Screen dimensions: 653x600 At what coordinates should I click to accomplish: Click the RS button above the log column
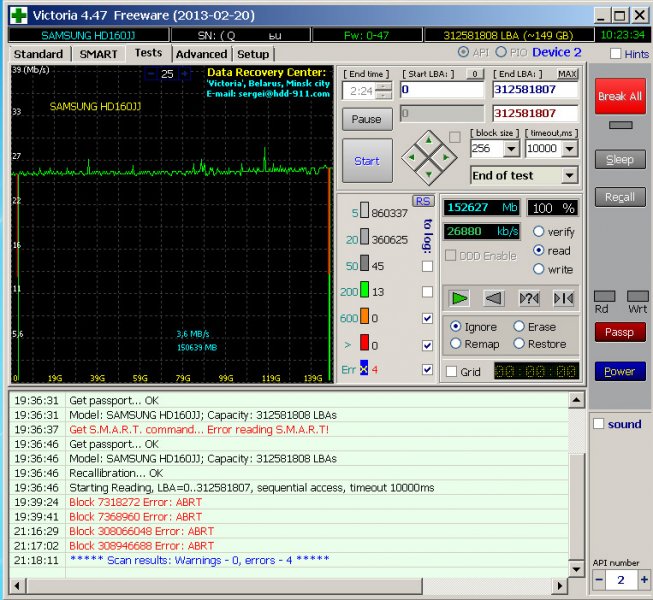(422, 200)
